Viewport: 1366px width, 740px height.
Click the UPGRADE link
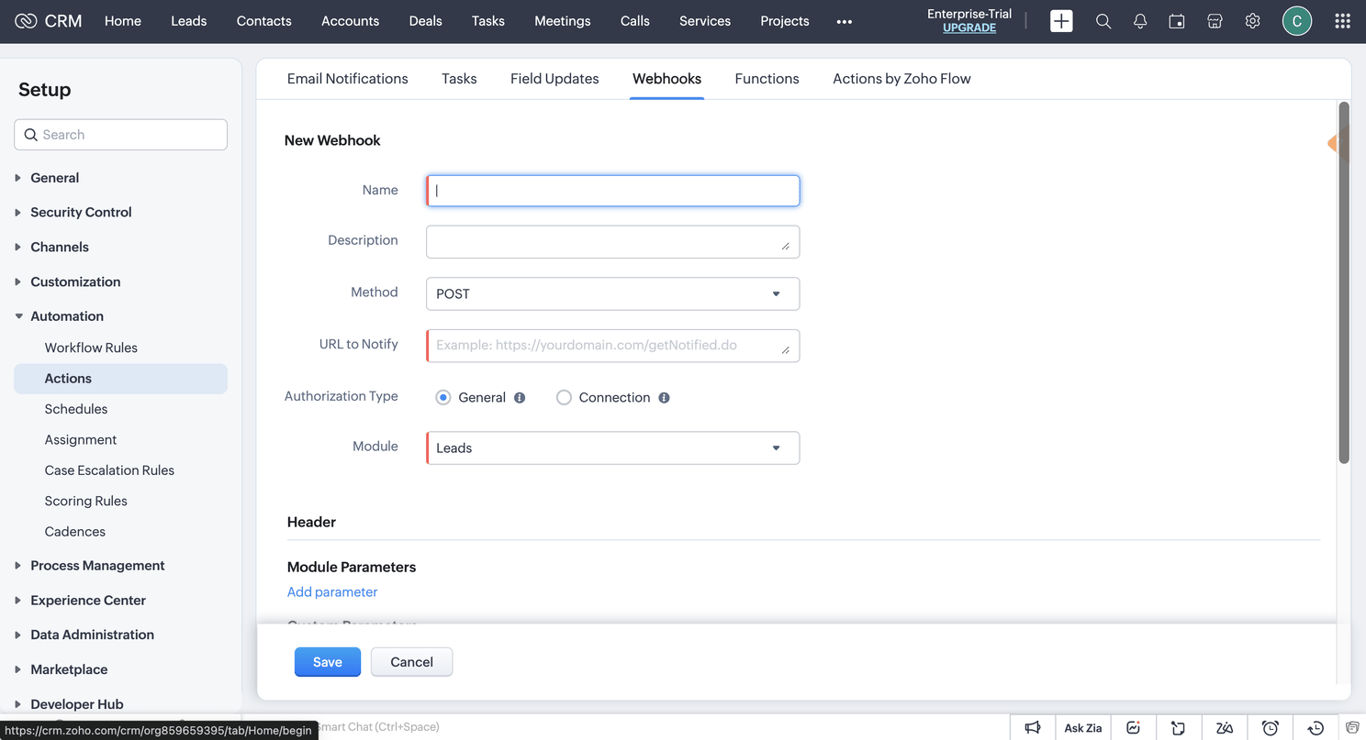pyautogui.click(x=969, y=28)
